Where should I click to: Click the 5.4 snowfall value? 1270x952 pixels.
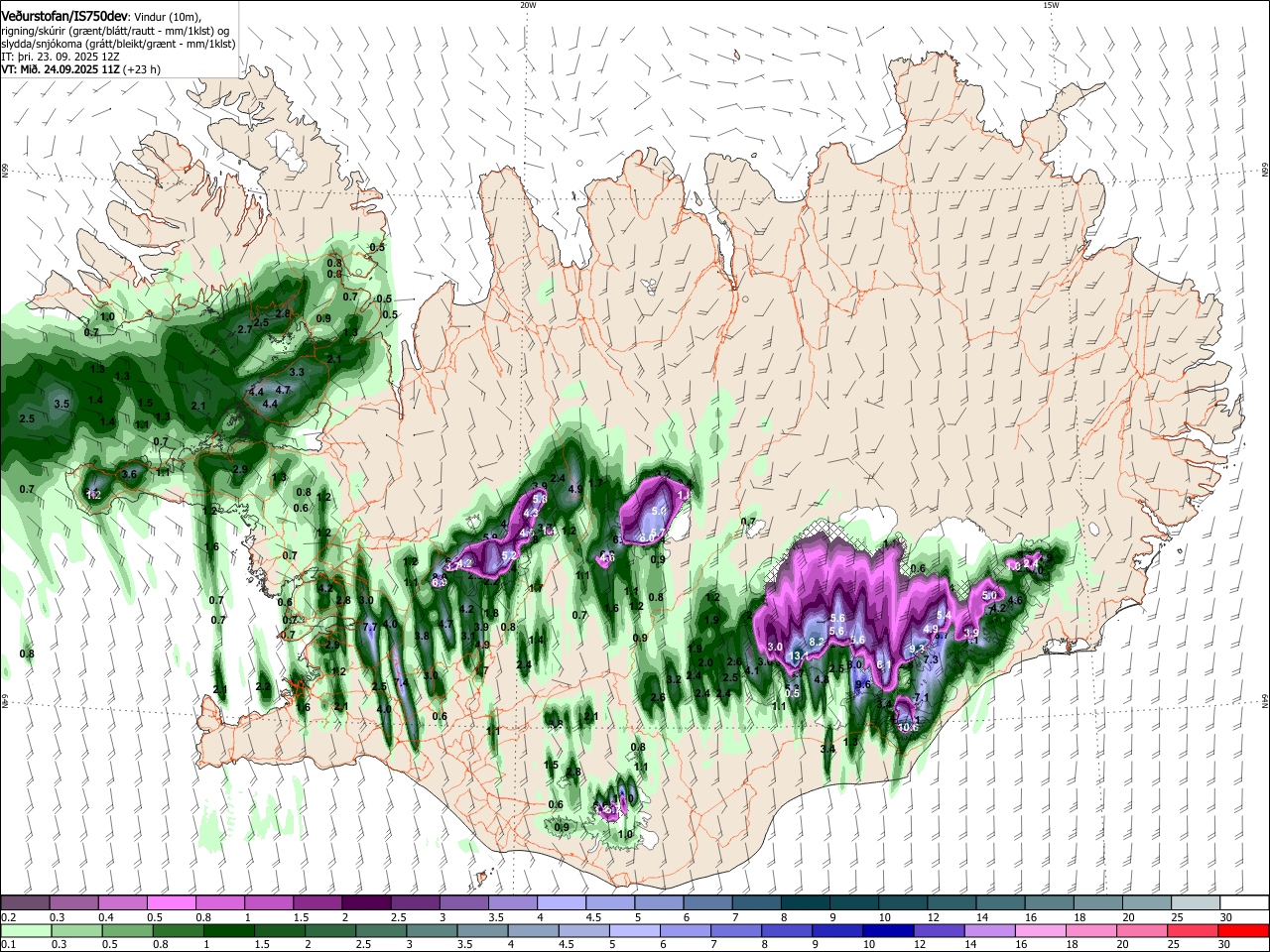pyautogui.click(x=944, y=616)
